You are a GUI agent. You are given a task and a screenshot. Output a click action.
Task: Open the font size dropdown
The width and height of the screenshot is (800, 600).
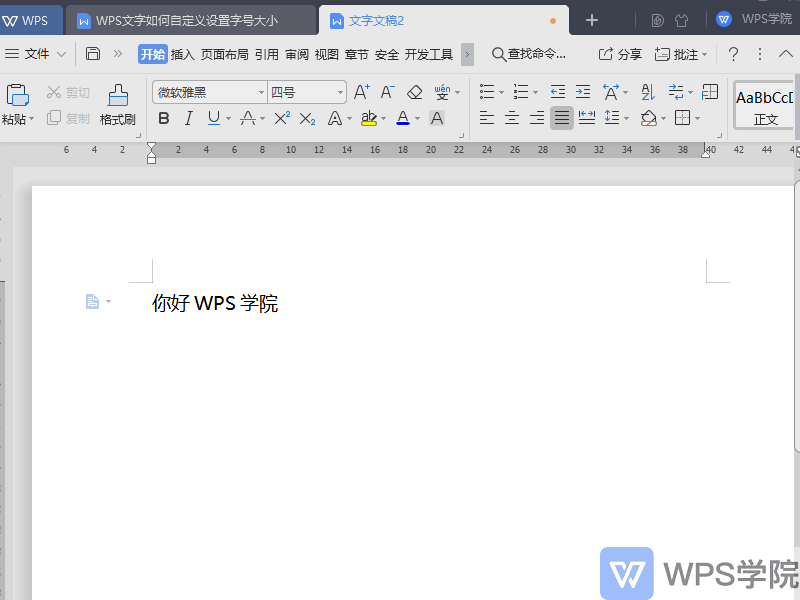tap(339, 91)
